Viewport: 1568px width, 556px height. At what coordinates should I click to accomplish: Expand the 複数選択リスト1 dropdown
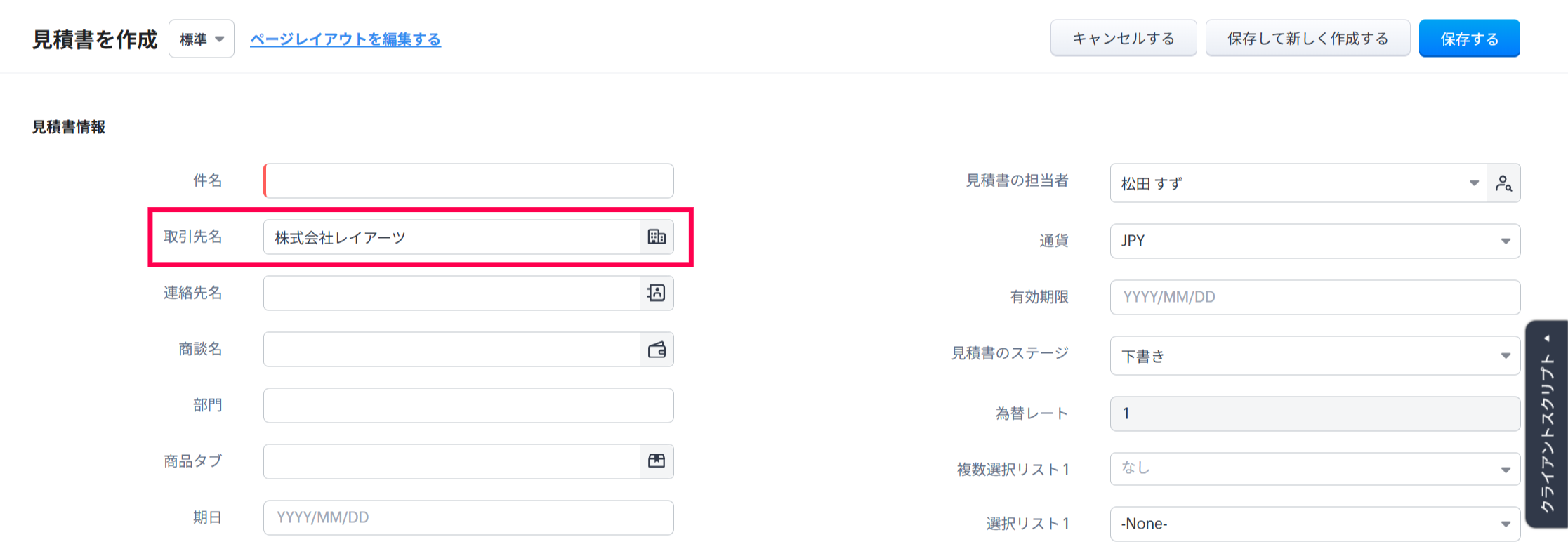pyautogui.click(x=1315, y=469)
